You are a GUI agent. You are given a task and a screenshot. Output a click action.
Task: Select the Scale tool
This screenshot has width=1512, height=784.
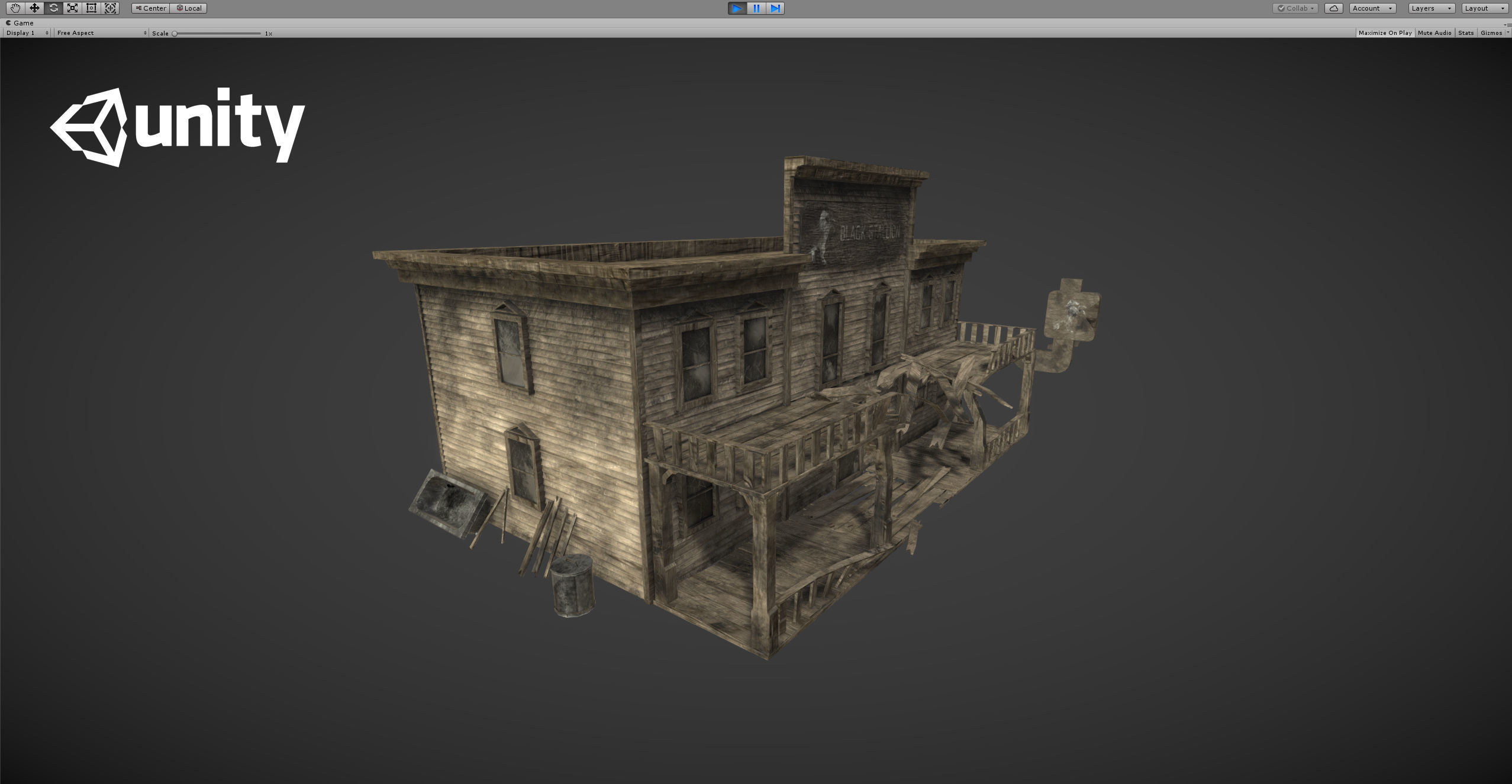[72, 8]
